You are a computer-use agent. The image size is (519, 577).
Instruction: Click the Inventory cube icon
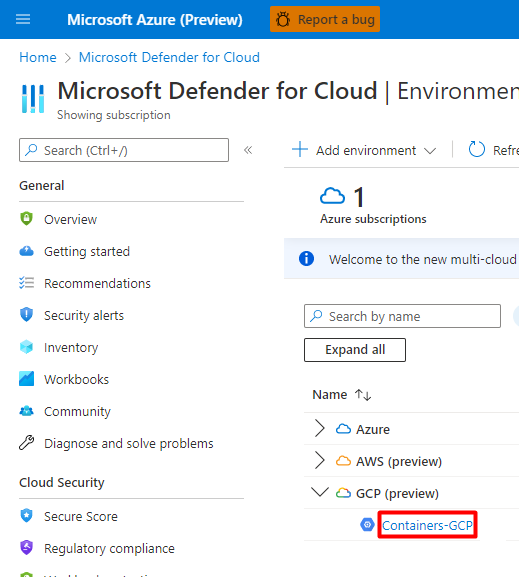pos(27,347)
